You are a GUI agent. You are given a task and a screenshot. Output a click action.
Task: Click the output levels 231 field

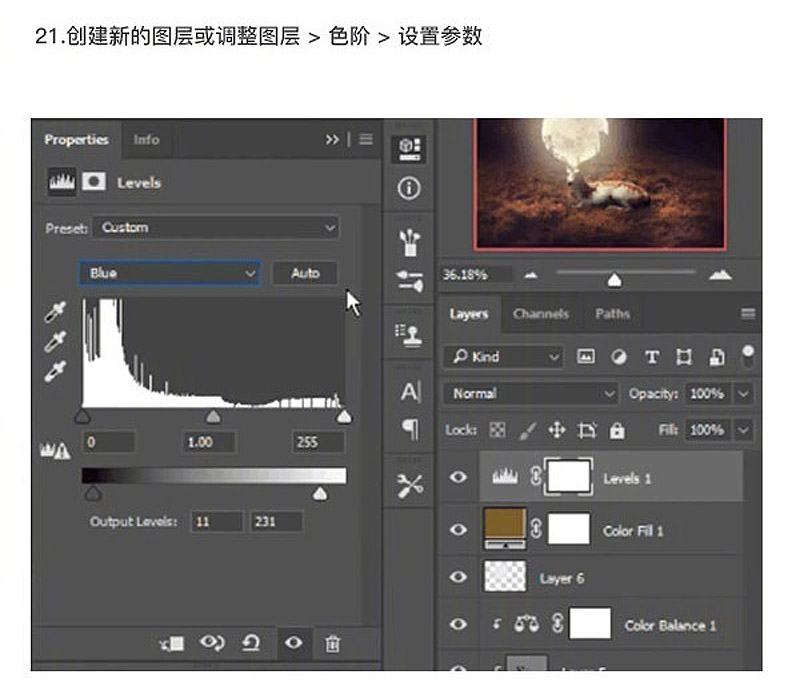point(277,521)
